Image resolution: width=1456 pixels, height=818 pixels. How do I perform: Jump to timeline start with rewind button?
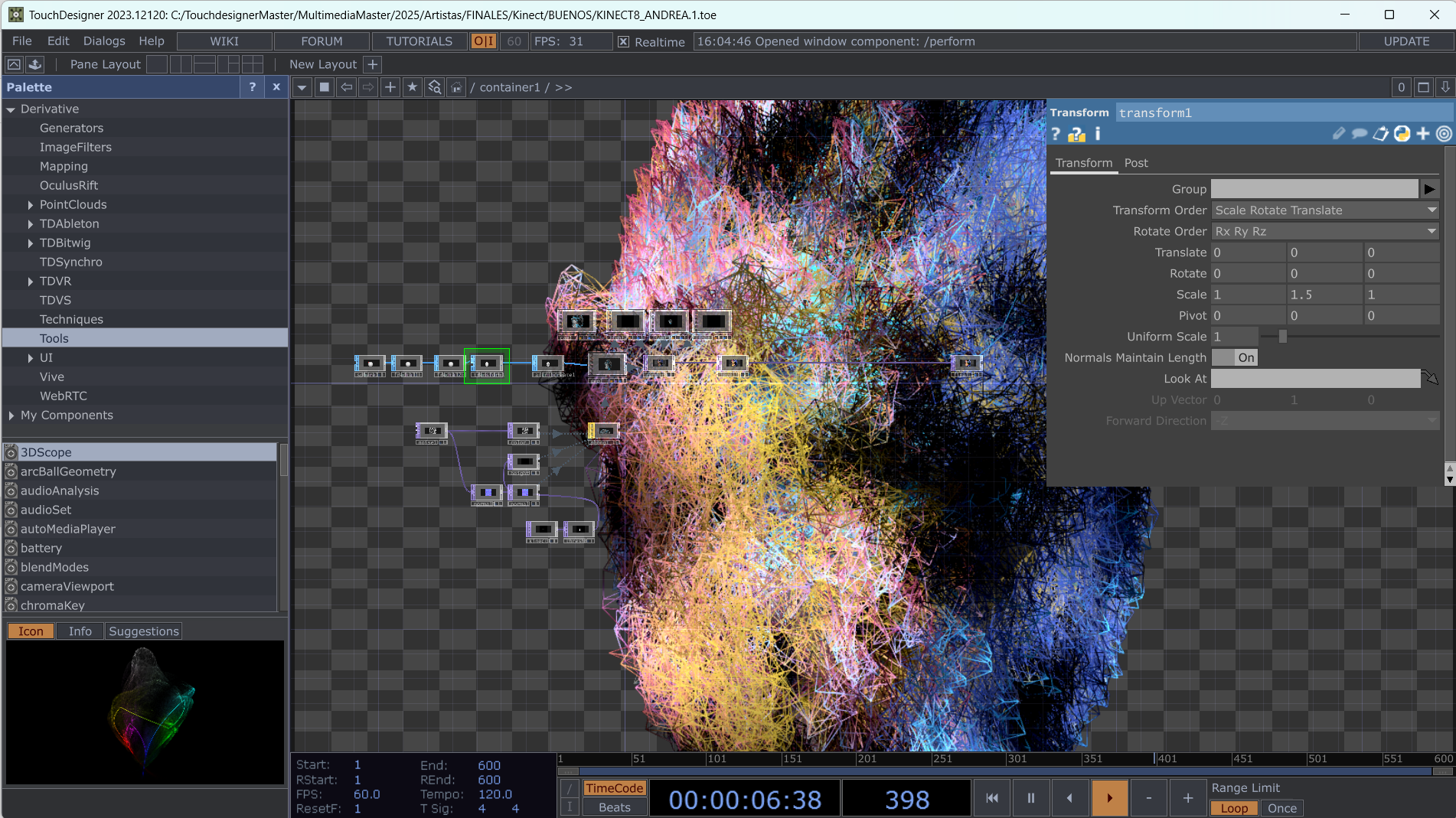(992, 798)
